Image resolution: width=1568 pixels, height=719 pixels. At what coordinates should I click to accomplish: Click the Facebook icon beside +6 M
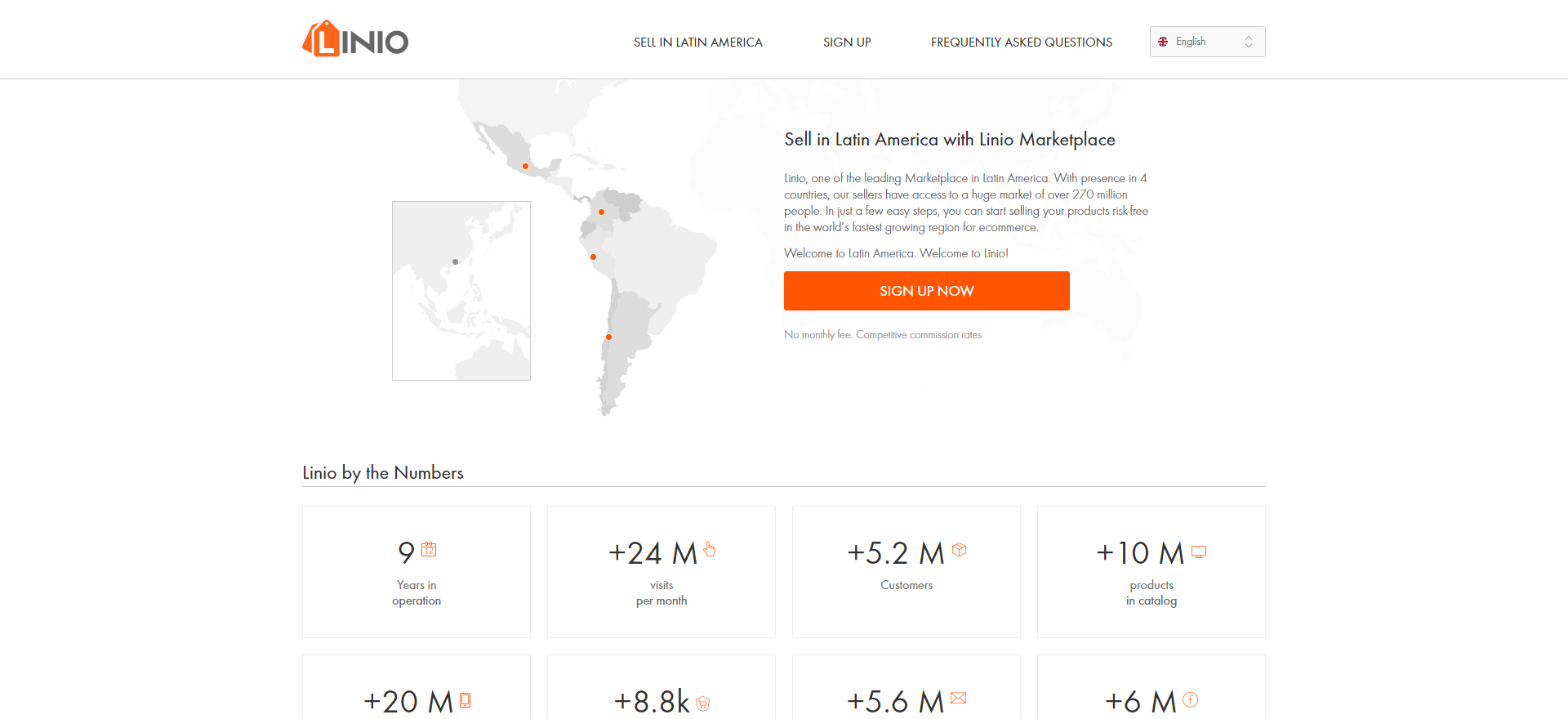pos(1191,699)
